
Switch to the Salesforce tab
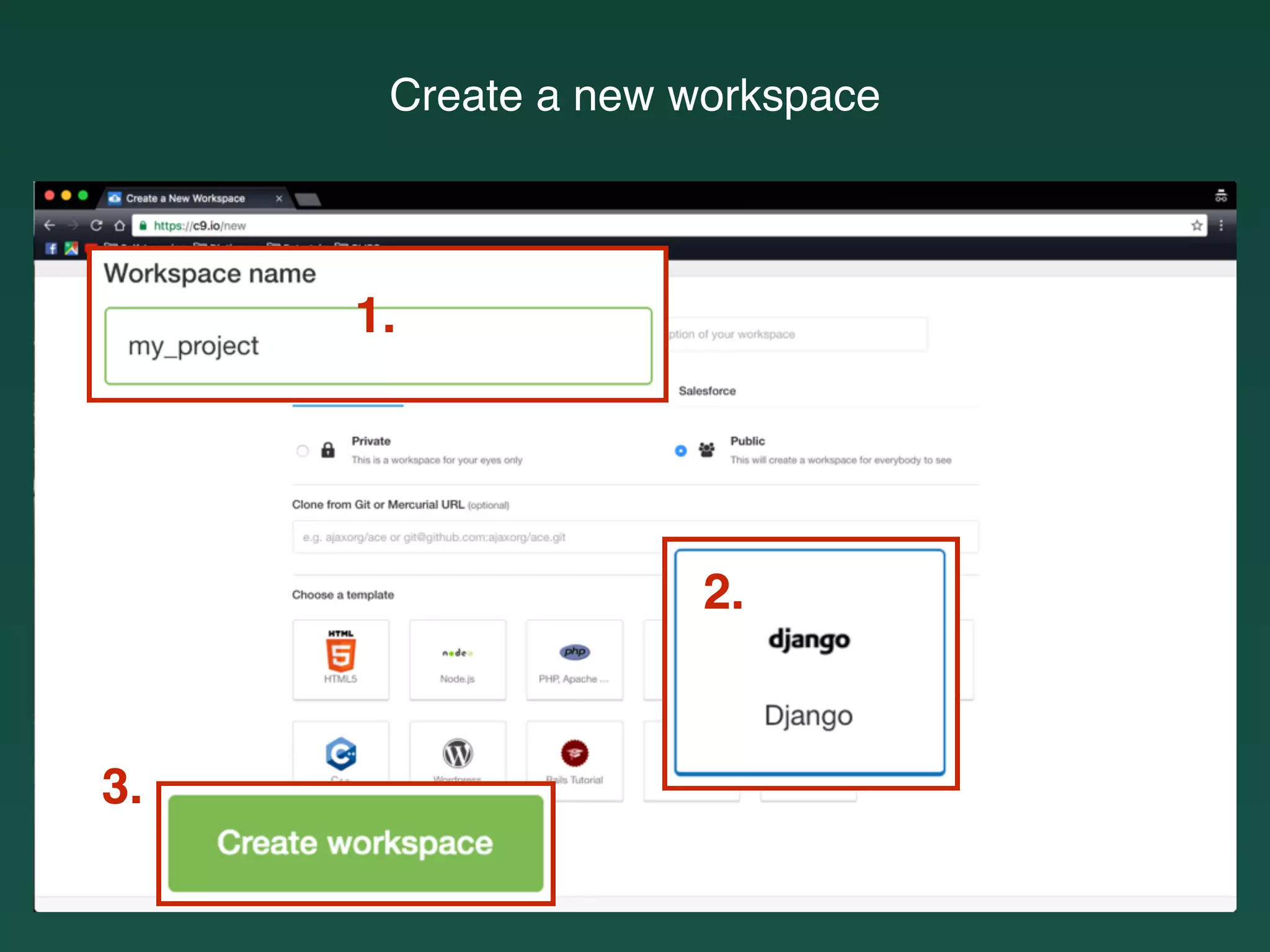point(707,391)
